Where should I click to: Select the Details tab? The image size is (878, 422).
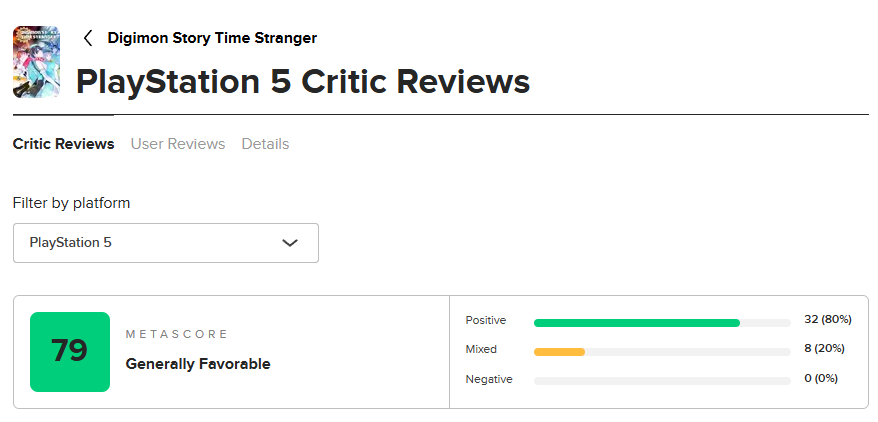click(x=265, y=144)
